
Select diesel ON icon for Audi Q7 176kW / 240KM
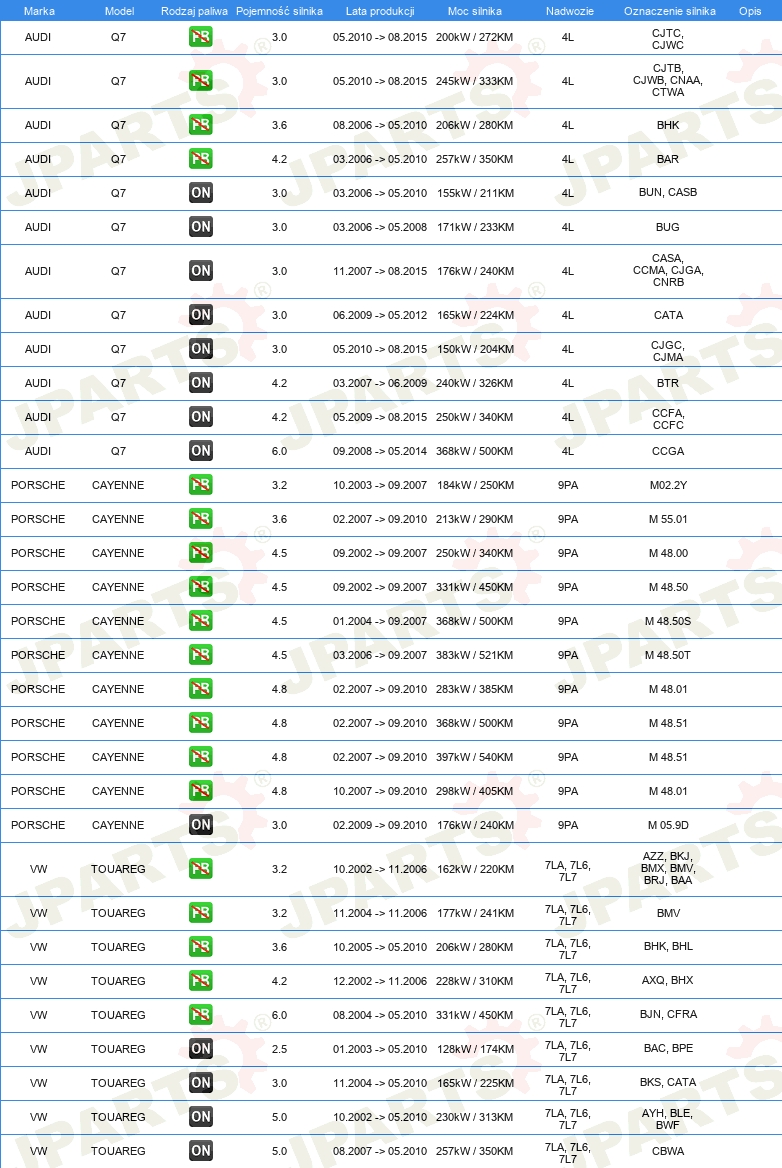200,270
